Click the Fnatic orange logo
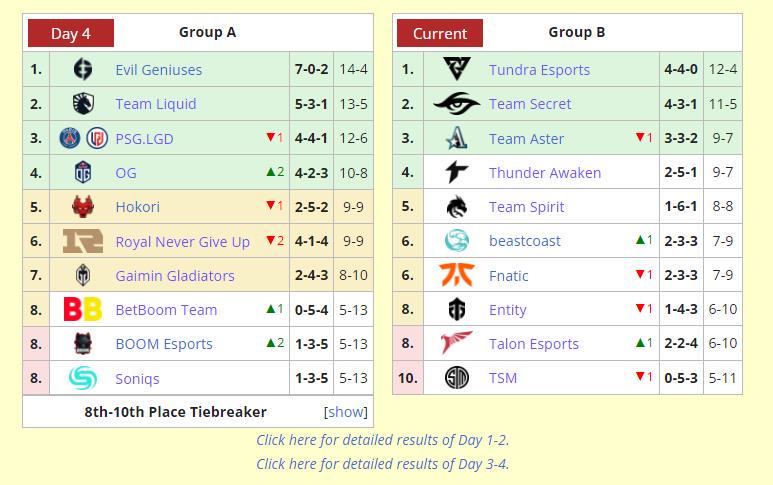773x485 pixels. coord(457,275)
